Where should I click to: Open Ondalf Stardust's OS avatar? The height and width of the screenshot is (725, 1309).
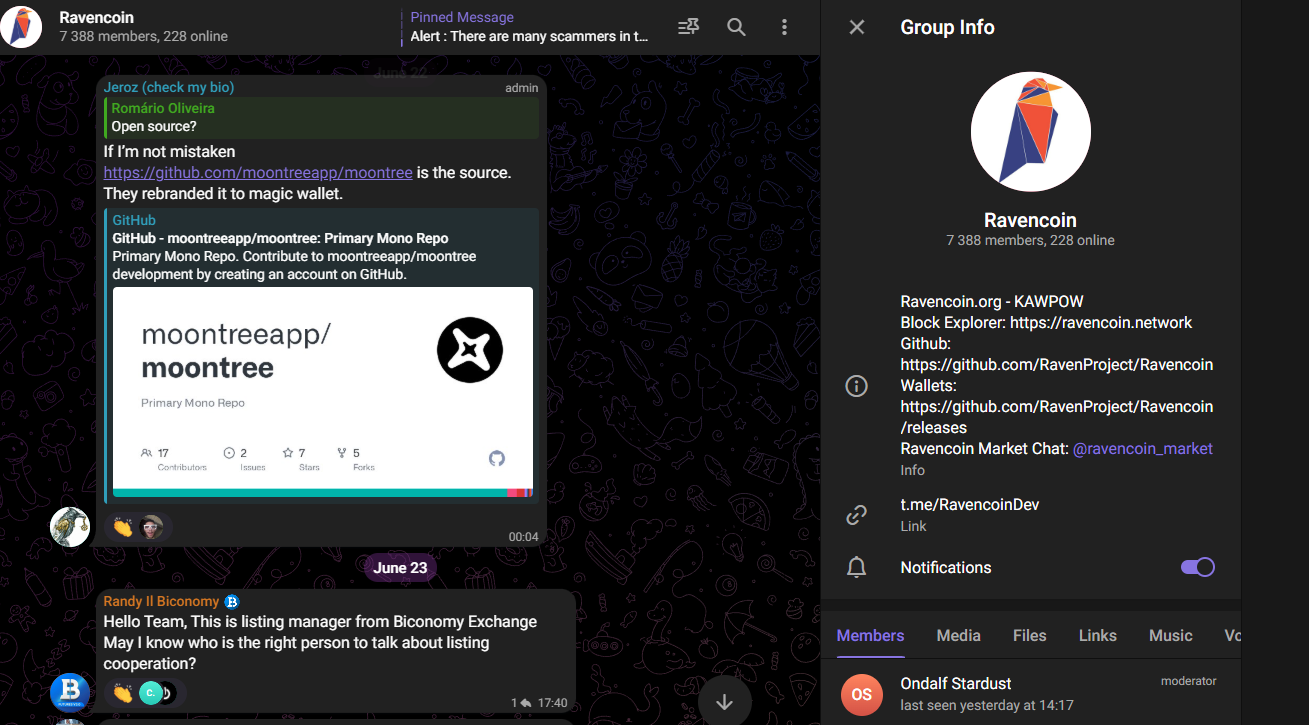[x=862, y=694]
